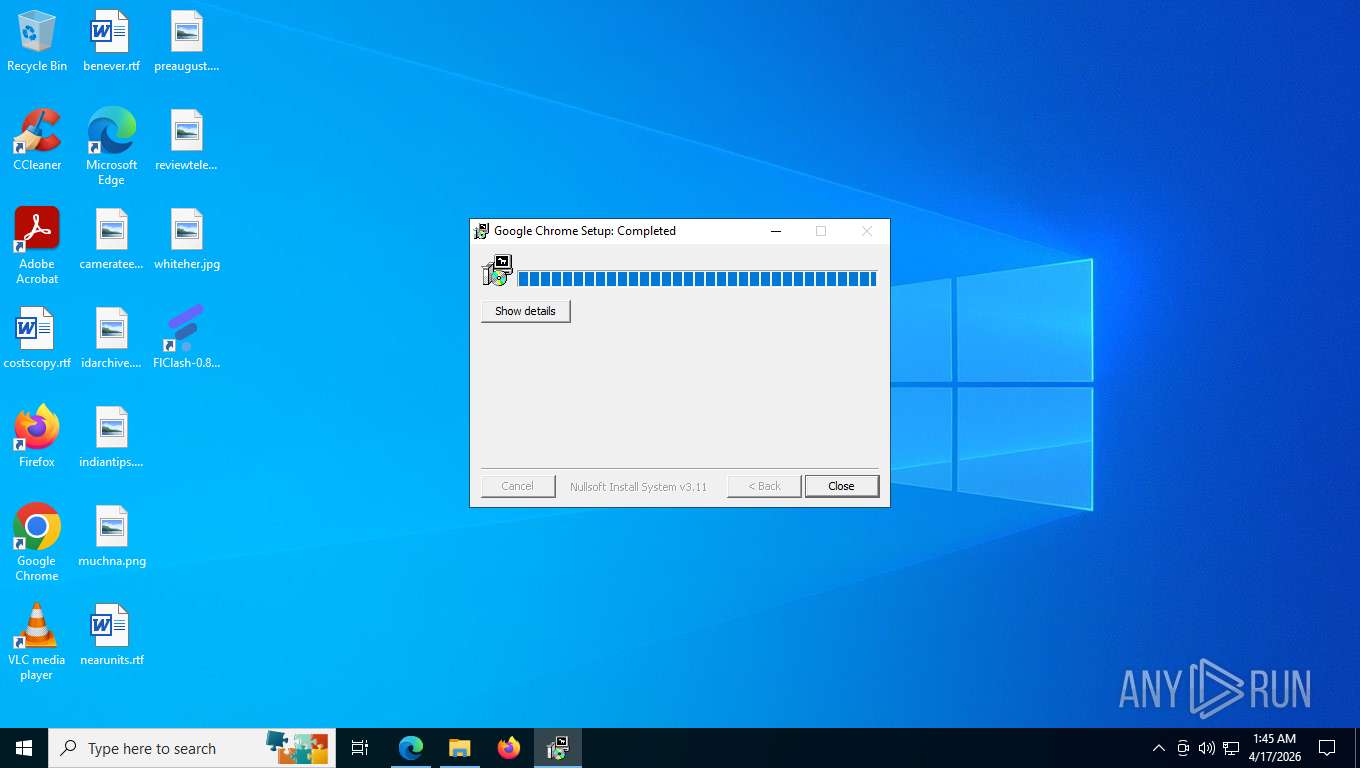Open the Windows Start menu
Image resolution: width=1360 pixels, height=768 pixels.
(x=24, y=748)
